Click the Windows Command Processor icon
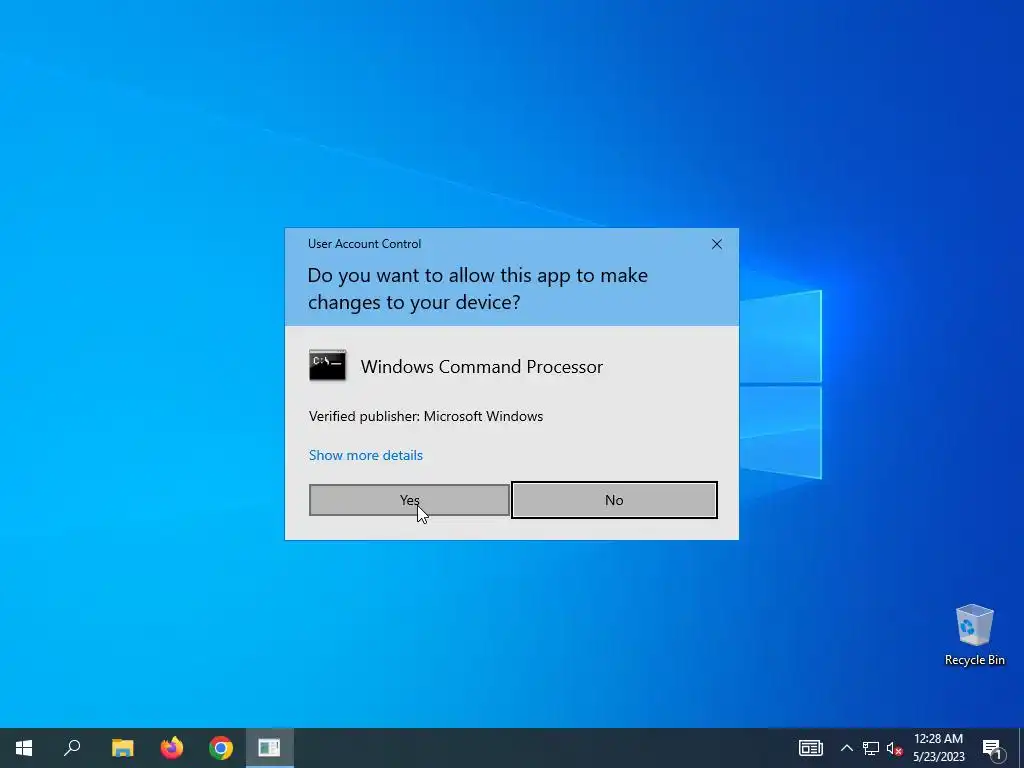The width and height of the screenshot is (1024, 768). tap(327, 365)
